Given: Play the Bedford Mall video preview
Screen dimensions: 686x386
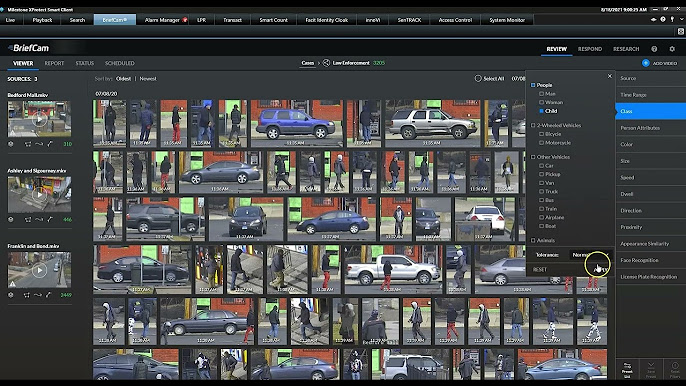Looking at the screenshot, I should pyautogui.click(x=39, y=119).
